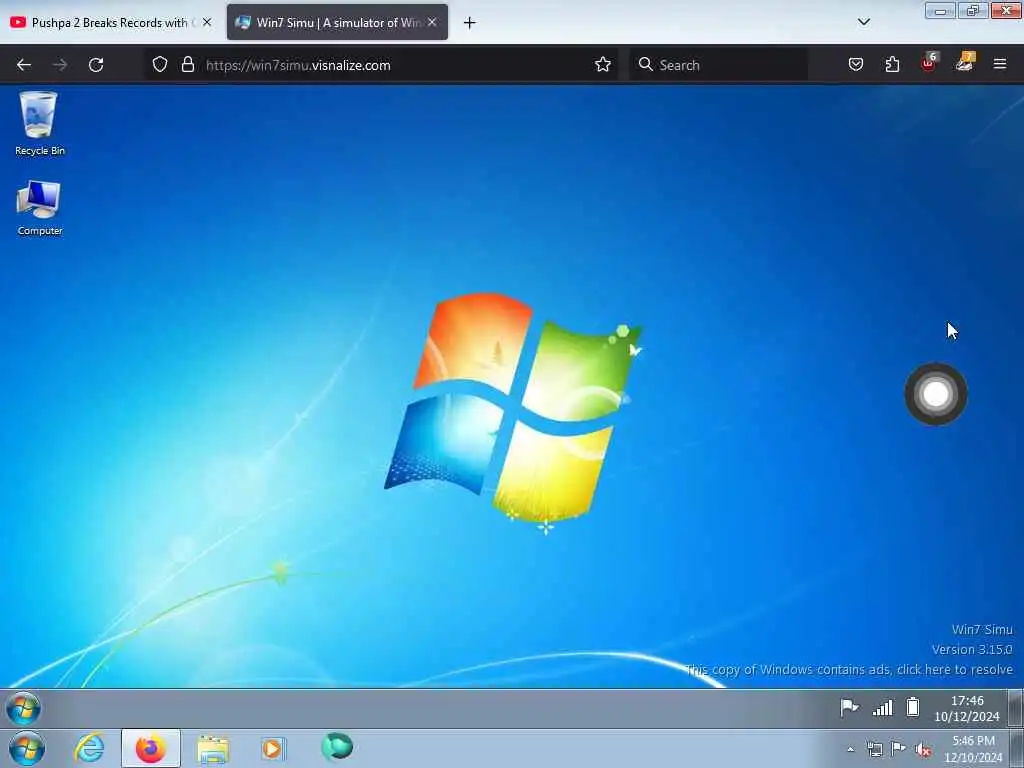Click the address bar URL
The image size is (1024, 768).
point(298,65)
